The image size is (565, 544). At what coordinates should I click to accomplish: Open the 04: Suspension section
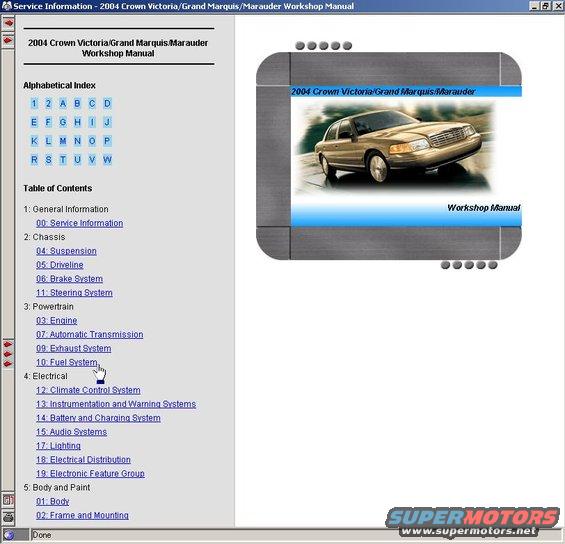click(x=66, y=251)
